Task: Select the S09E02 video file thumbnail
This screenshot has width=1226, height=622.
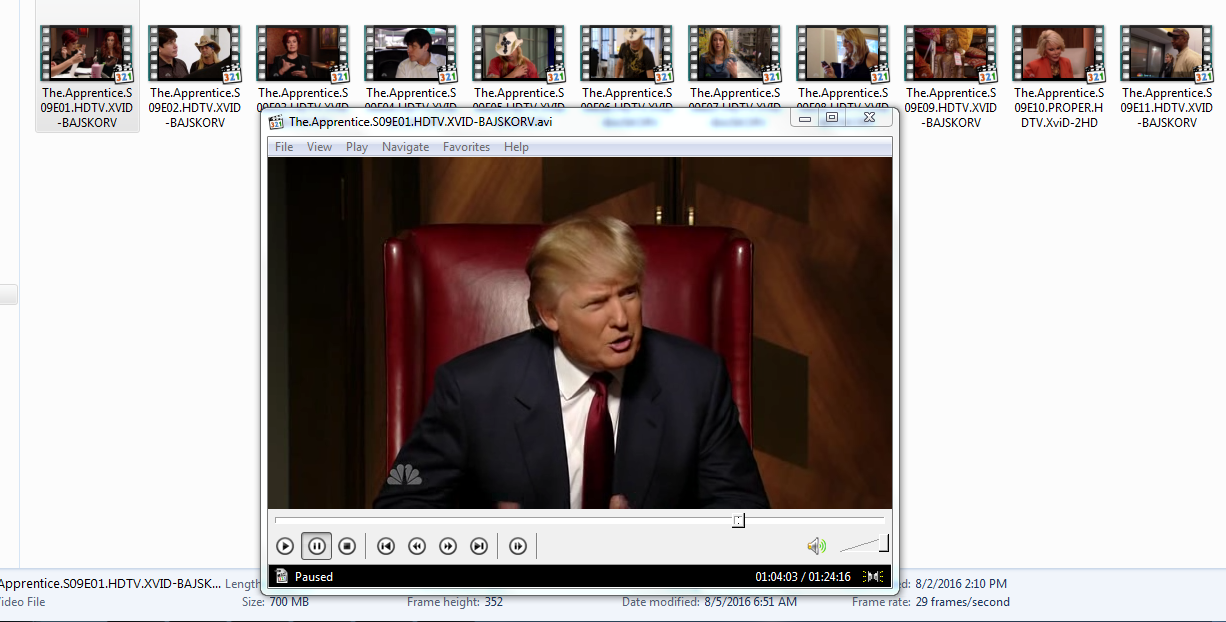Action: (195, 54)
